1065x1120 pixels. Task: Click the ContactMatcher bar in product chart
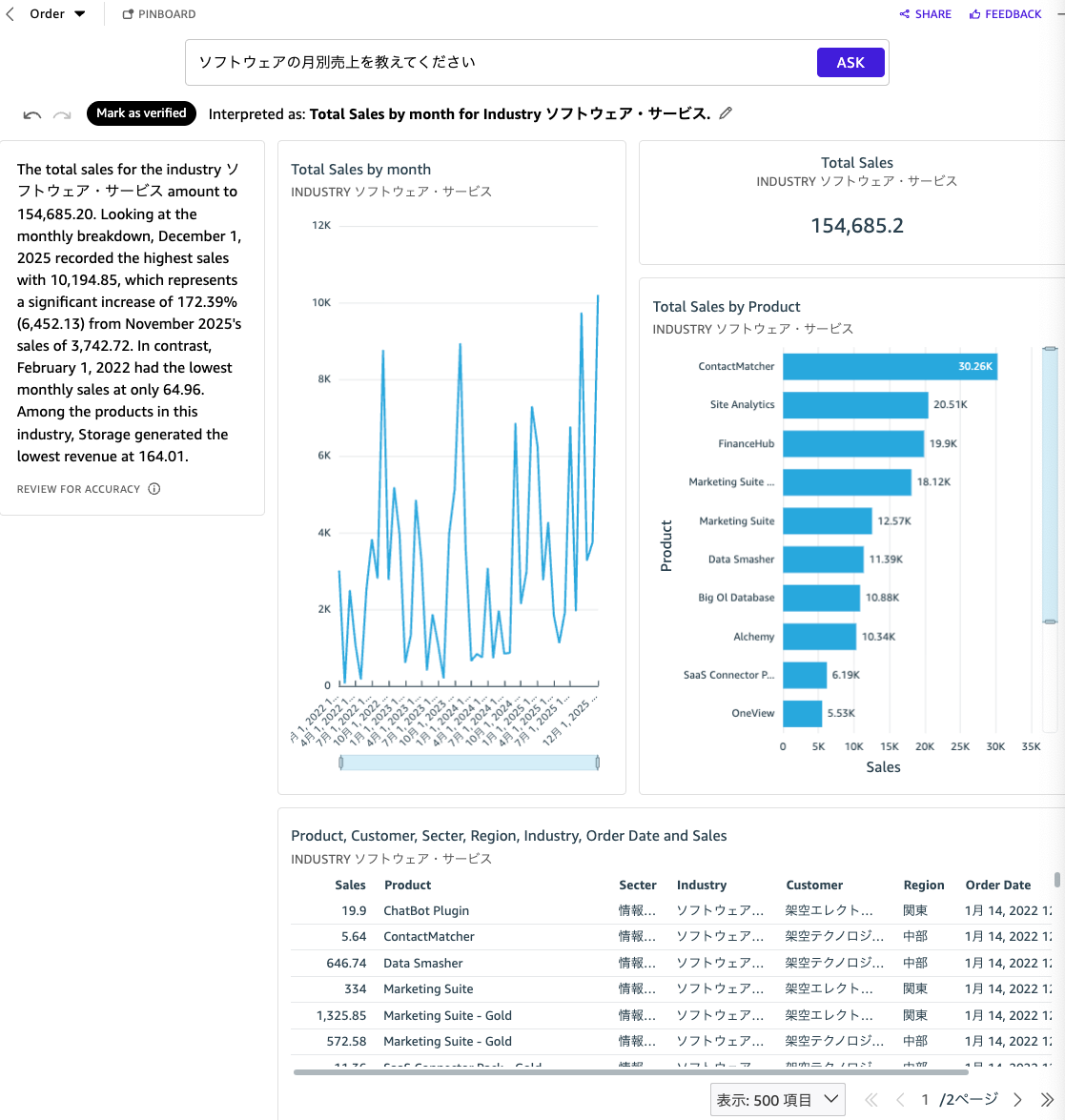[x=887, y=366]
